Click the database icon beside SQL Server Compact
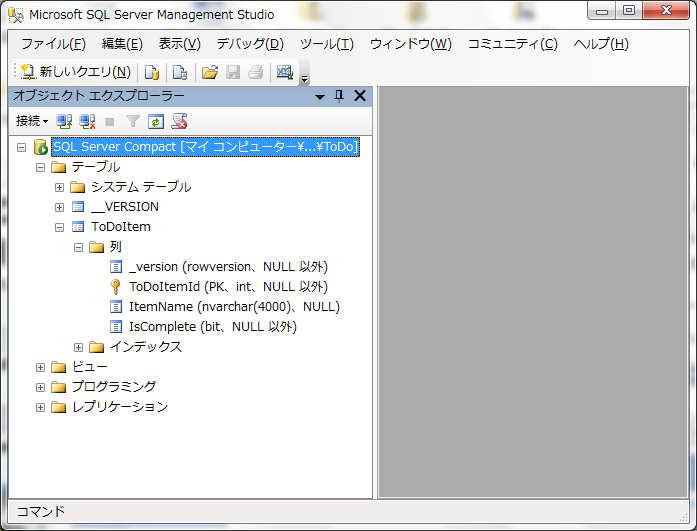 [40, 147]
